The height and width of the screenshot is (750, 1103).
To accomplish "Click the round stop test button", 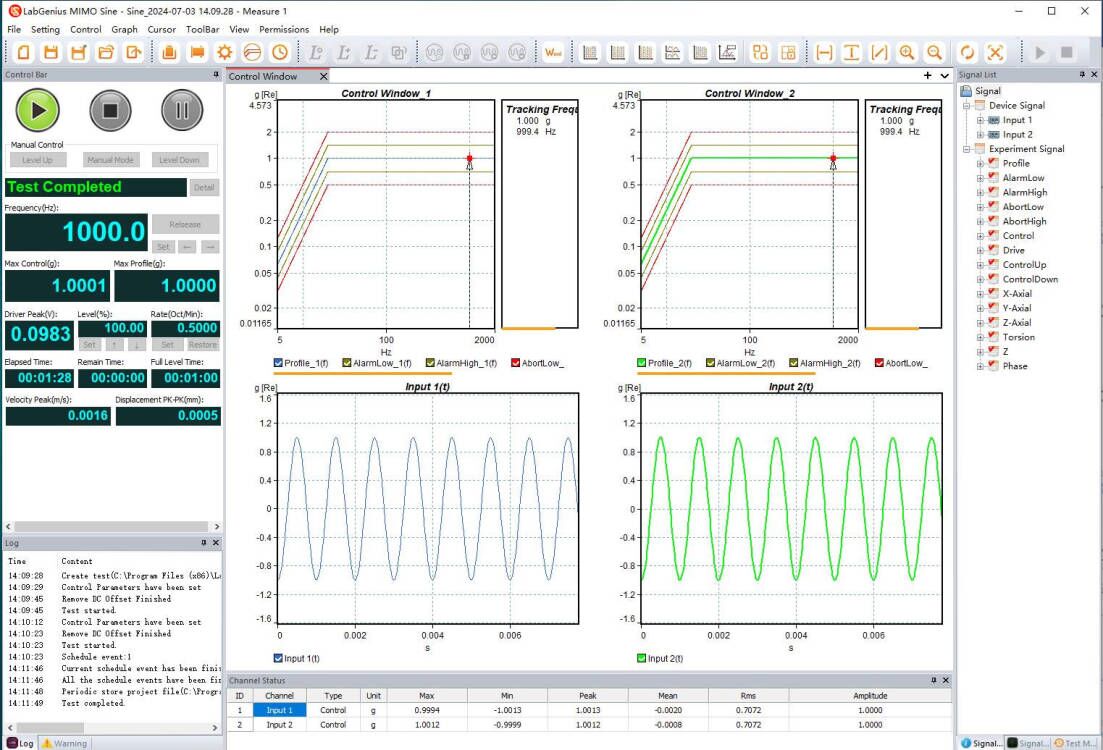I will pos(110,110).
